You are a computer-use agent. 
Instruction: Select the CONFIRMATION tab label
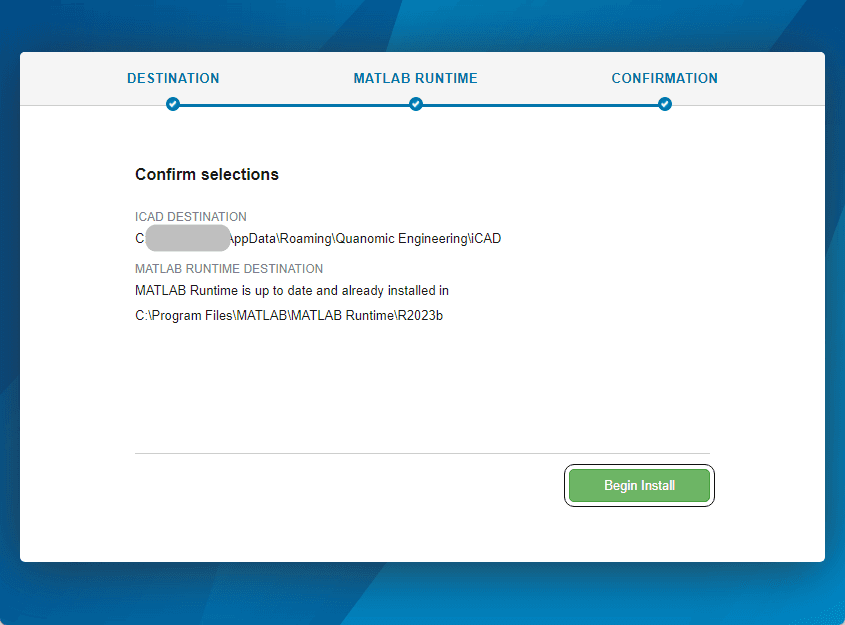tap(664, 78)
